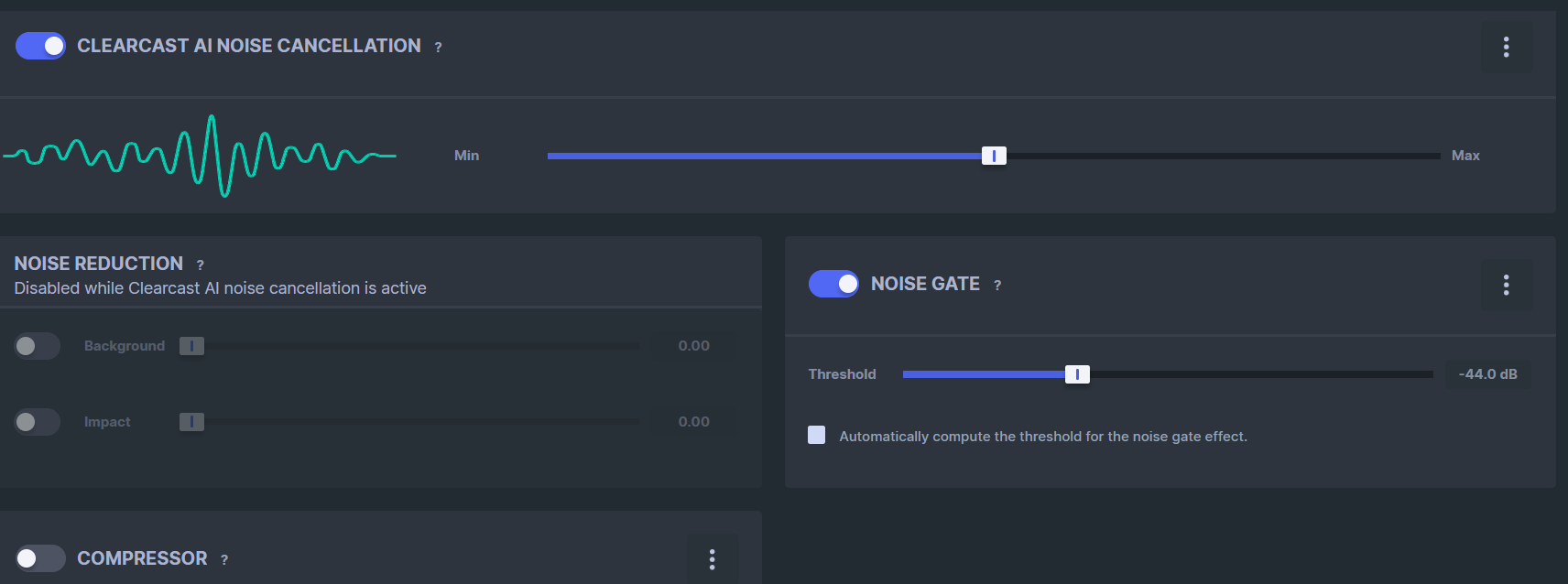Click the Noise Gate Threshold slider handle
The image size is (1568, 584).
pos(1077,374)
